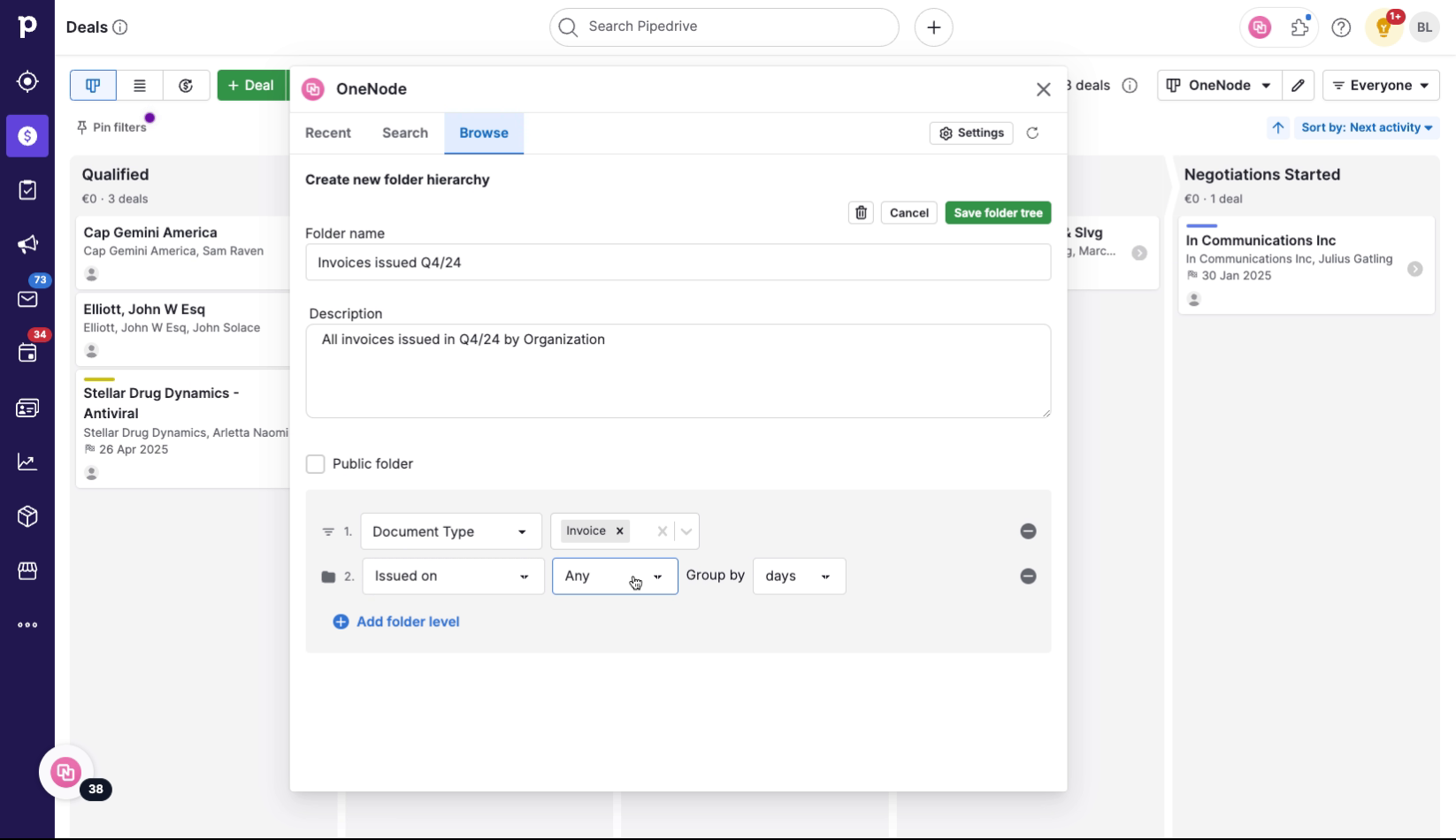Viewport: 1456px width, 840px height.
Task: Refresh the OneNode panel
Action: click(x=1032, y=134)
